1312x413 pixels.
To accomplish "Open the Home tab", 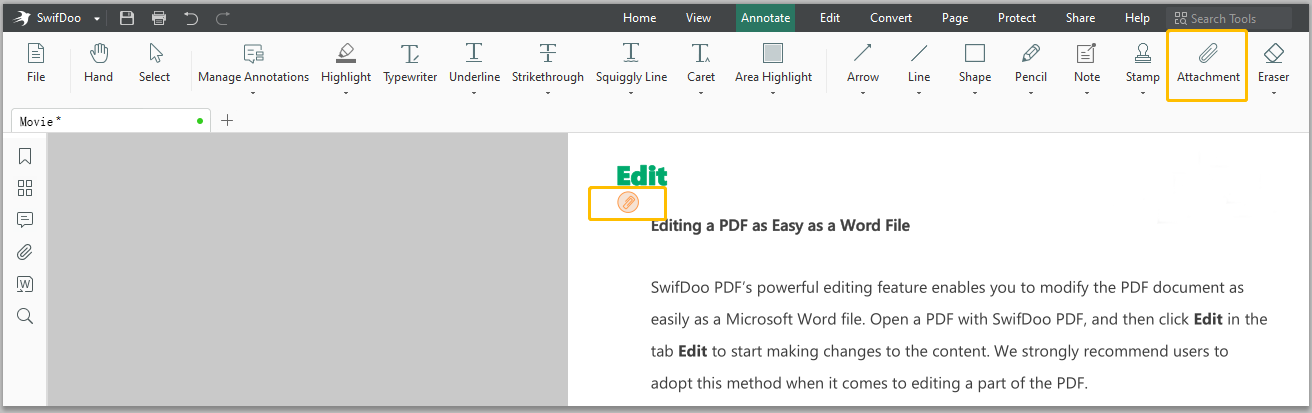I will [640, 18].
